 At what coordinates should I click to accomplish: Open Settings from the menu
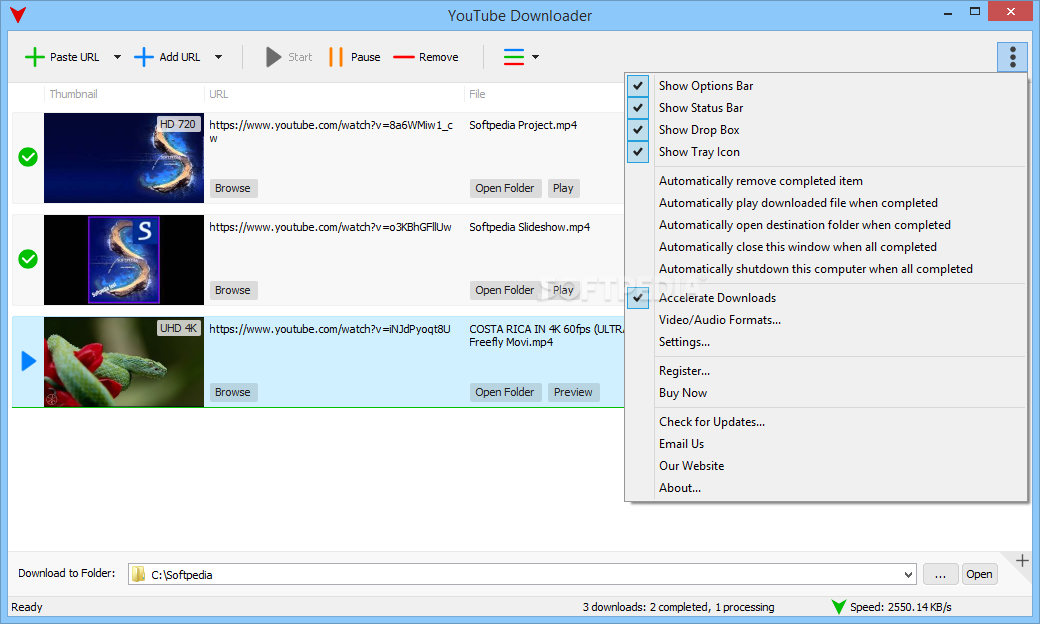point(826,342)
